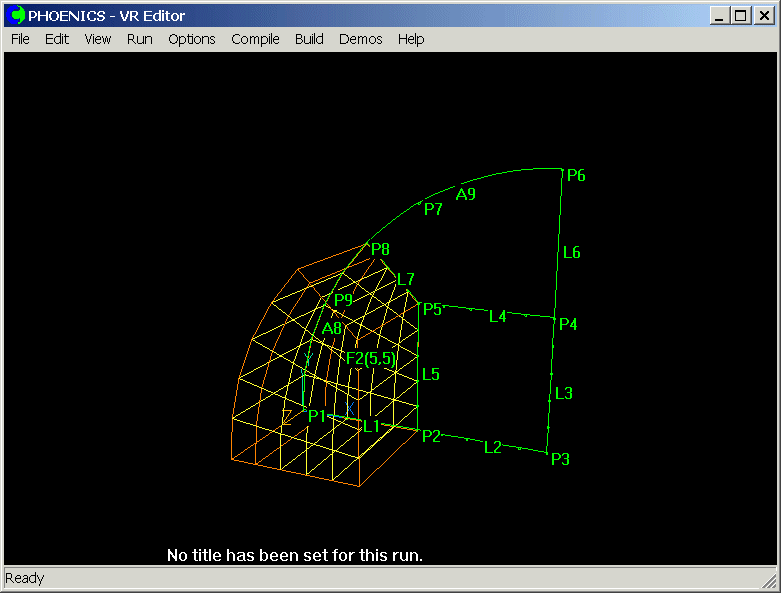Select the orange Z axis indicator
This screenshot has height=593, width=781.
tap(288, 417)
